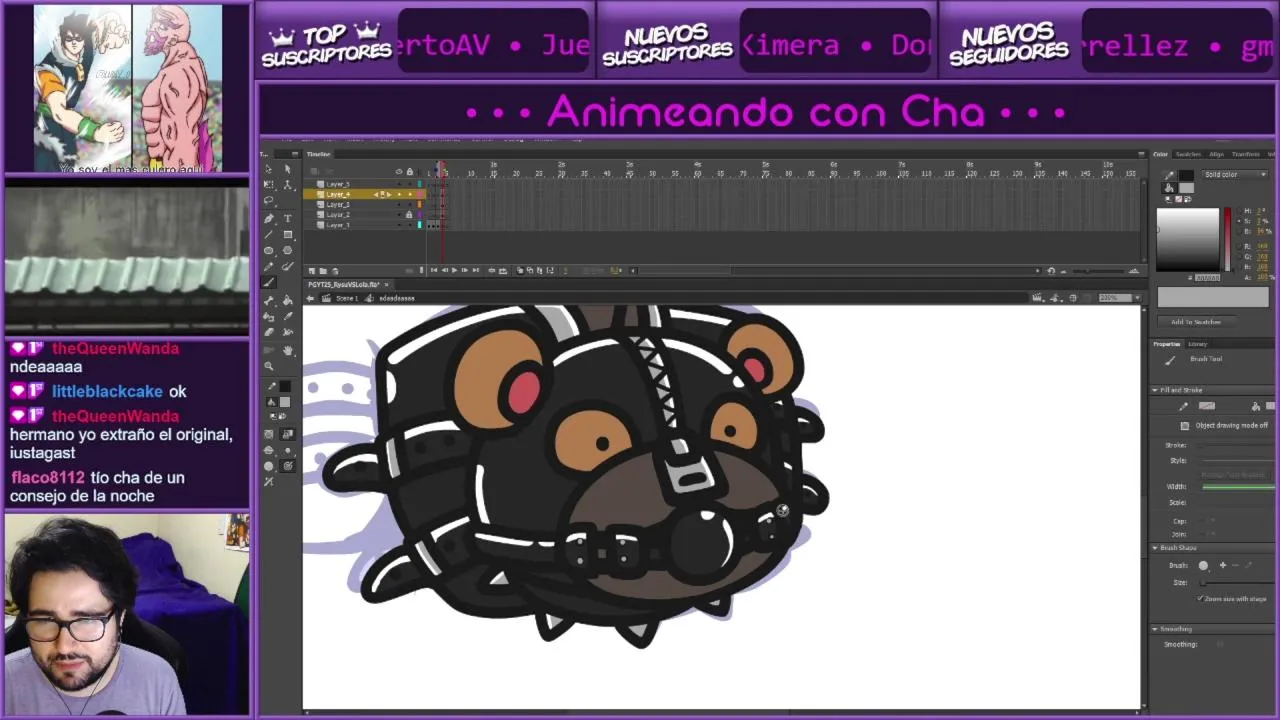Toggle Object drawing mode button
The image size is (1280, 720).
click(1185, 425)
